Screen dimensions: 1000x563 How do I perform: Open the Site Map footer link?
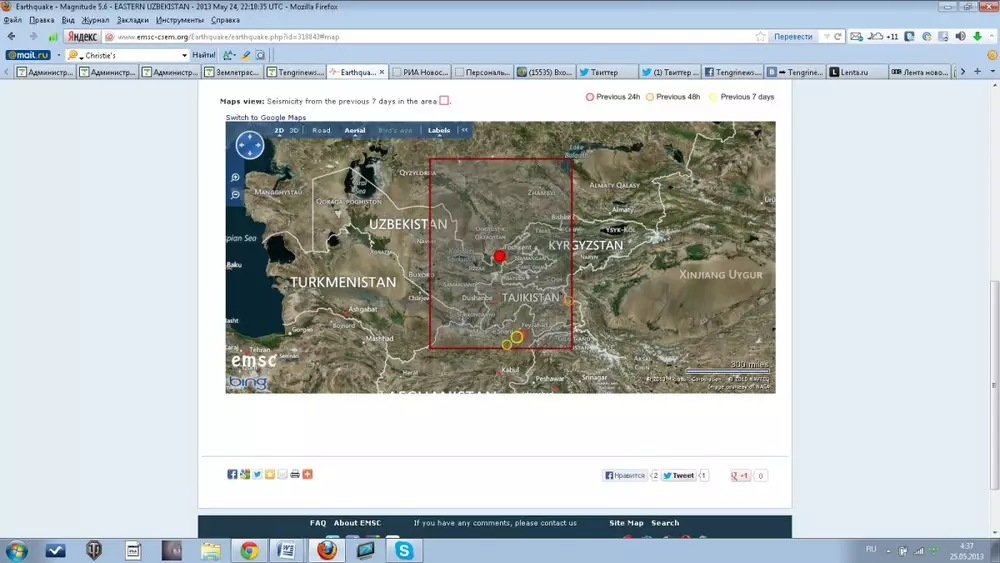(x=626, y=523)
